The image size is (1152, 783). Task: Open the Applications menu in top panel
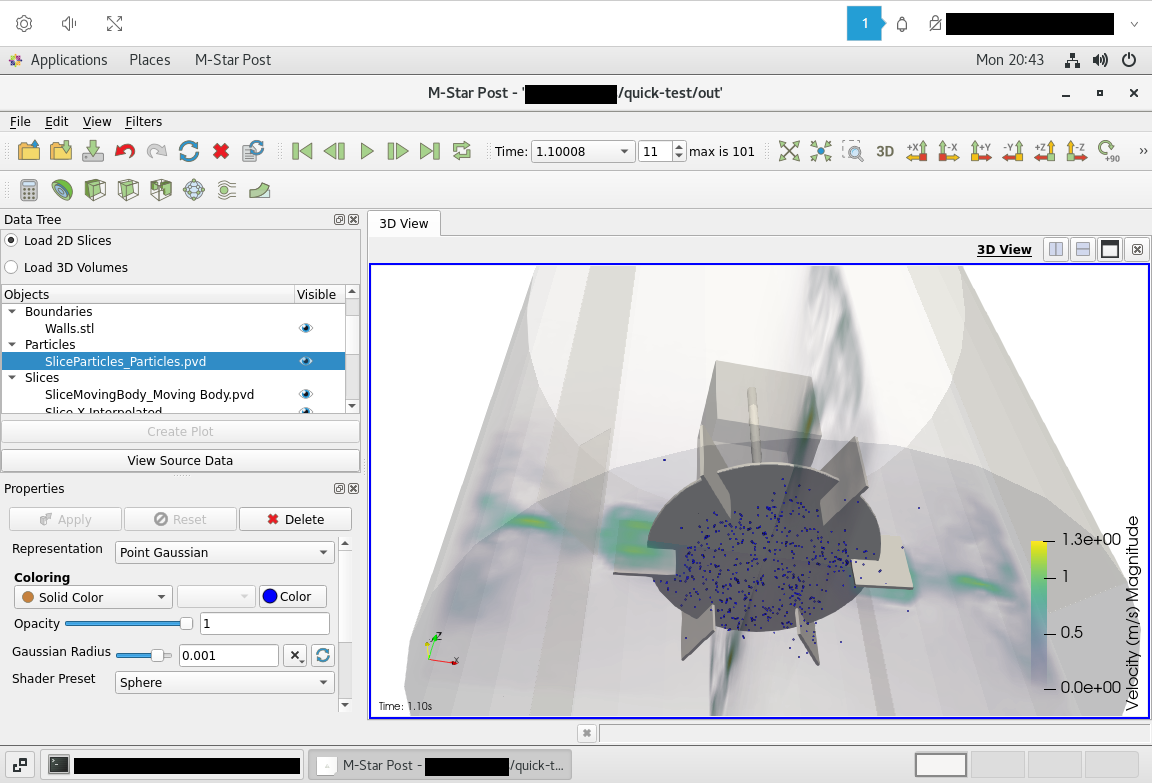68,60
